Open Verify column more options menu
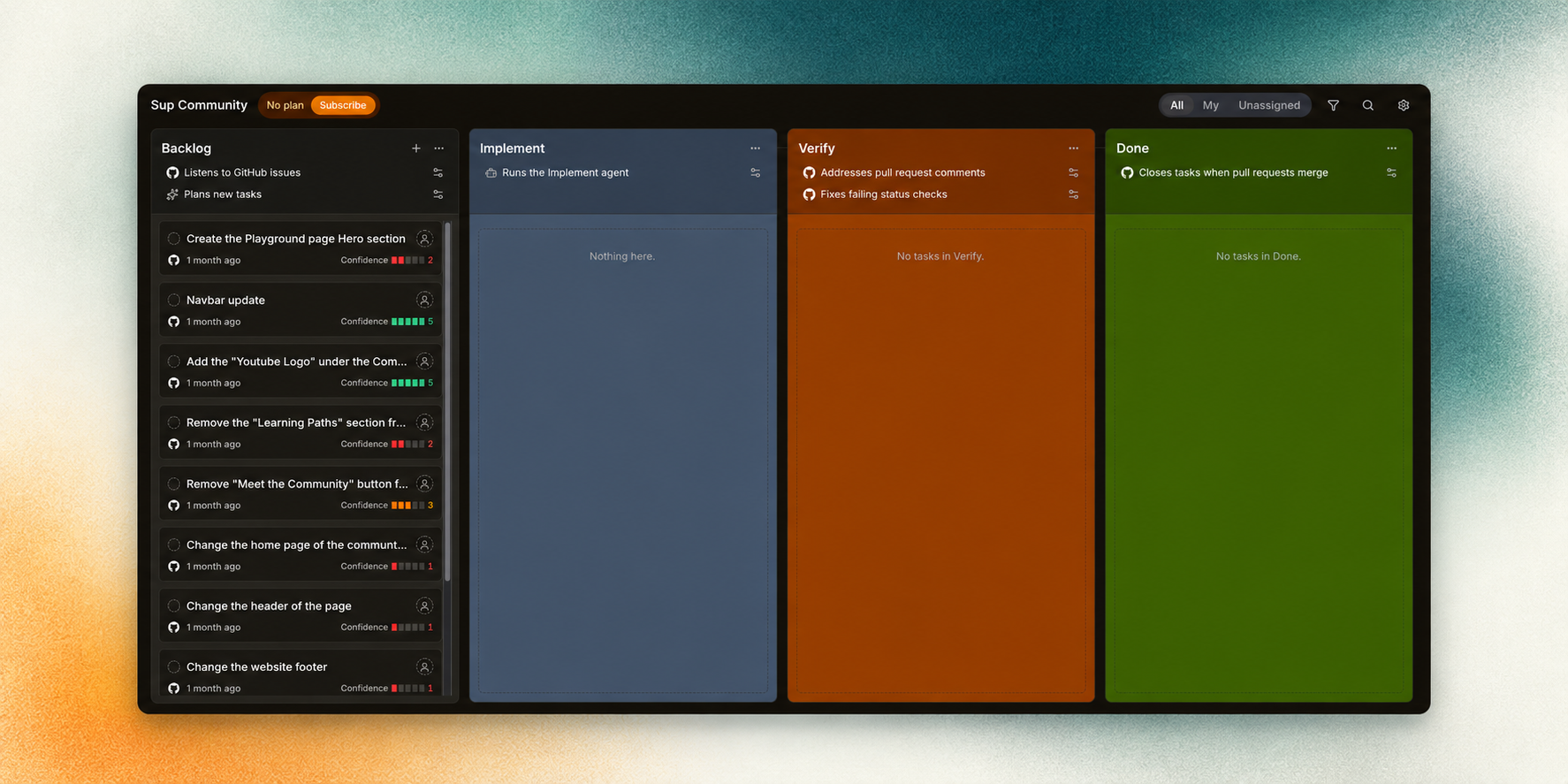 click(1073, 148)
